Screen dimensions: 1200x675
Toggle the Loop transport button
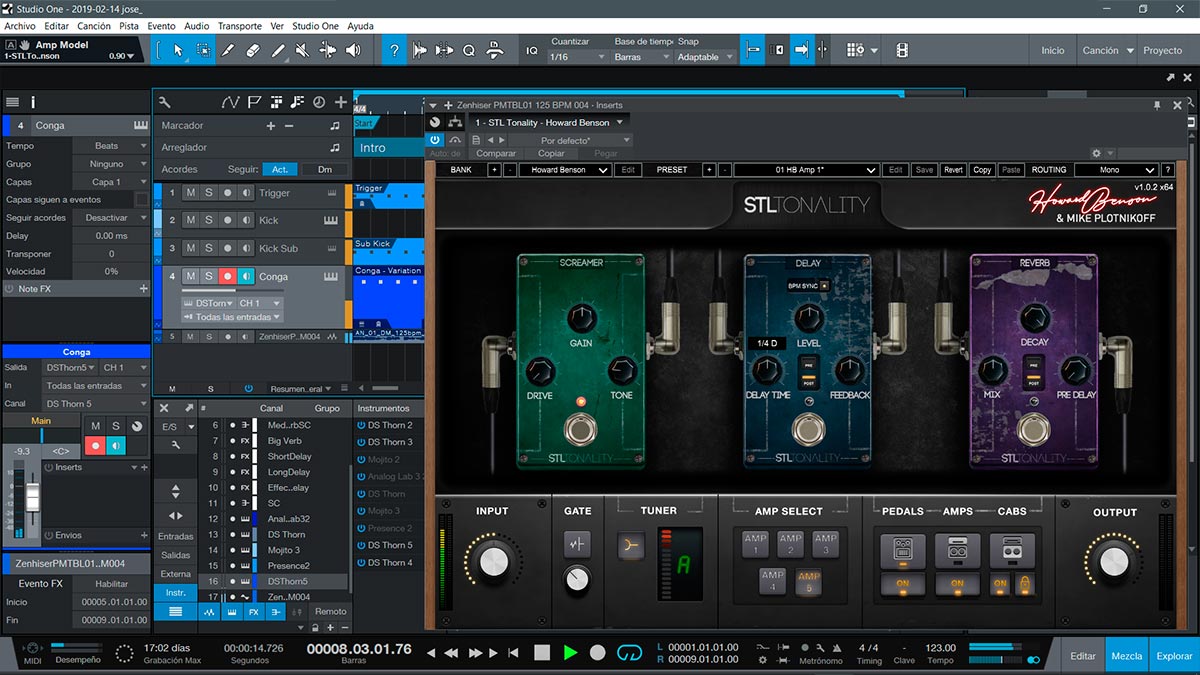click(x=629, y=652)
